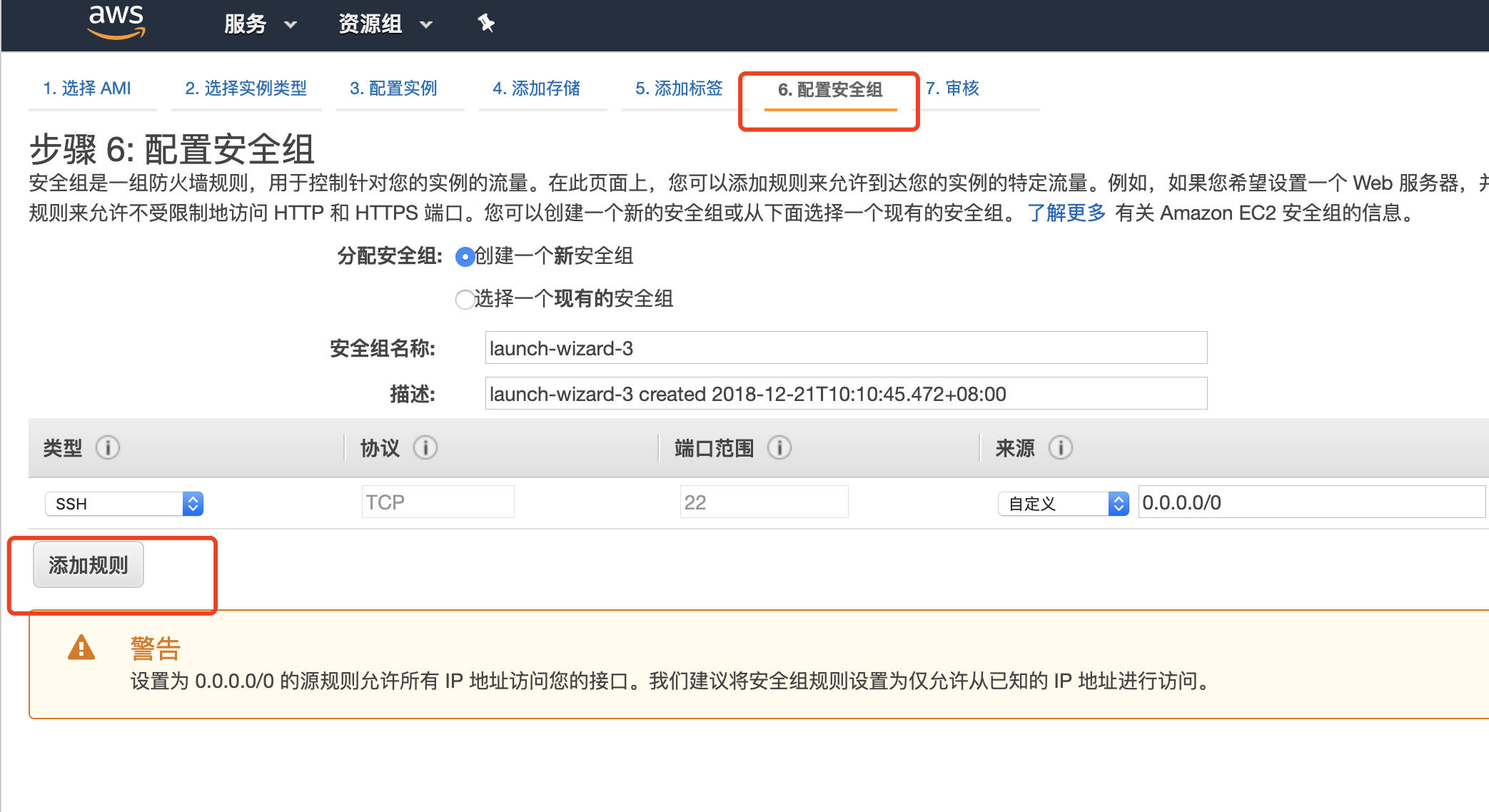This screenshot has width=1489, height=812.
Task: Click the 类型 column header
Action: pyautogui.click(x=63, y=448)
